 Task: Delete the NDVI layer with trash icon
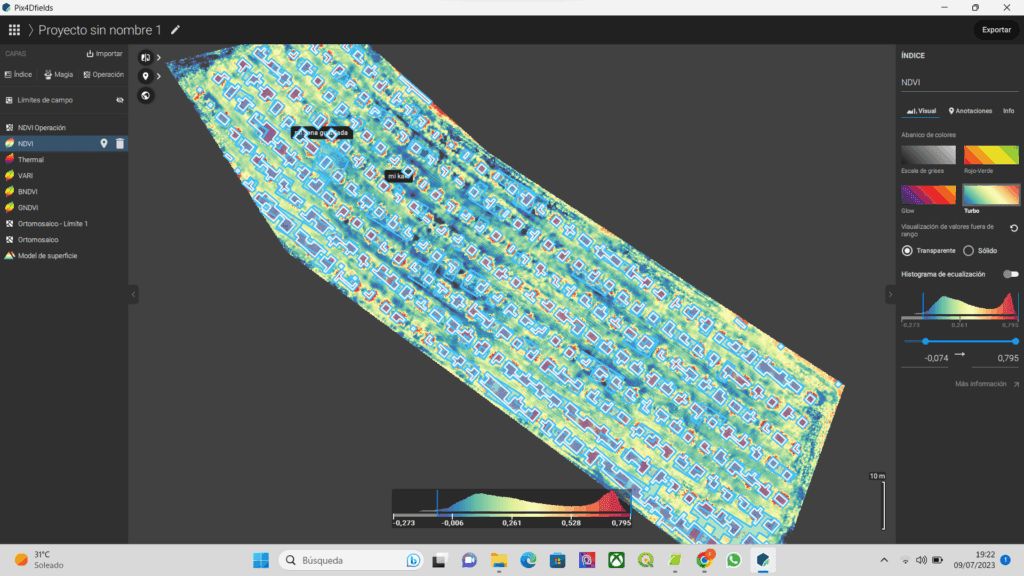click(120, 144)
